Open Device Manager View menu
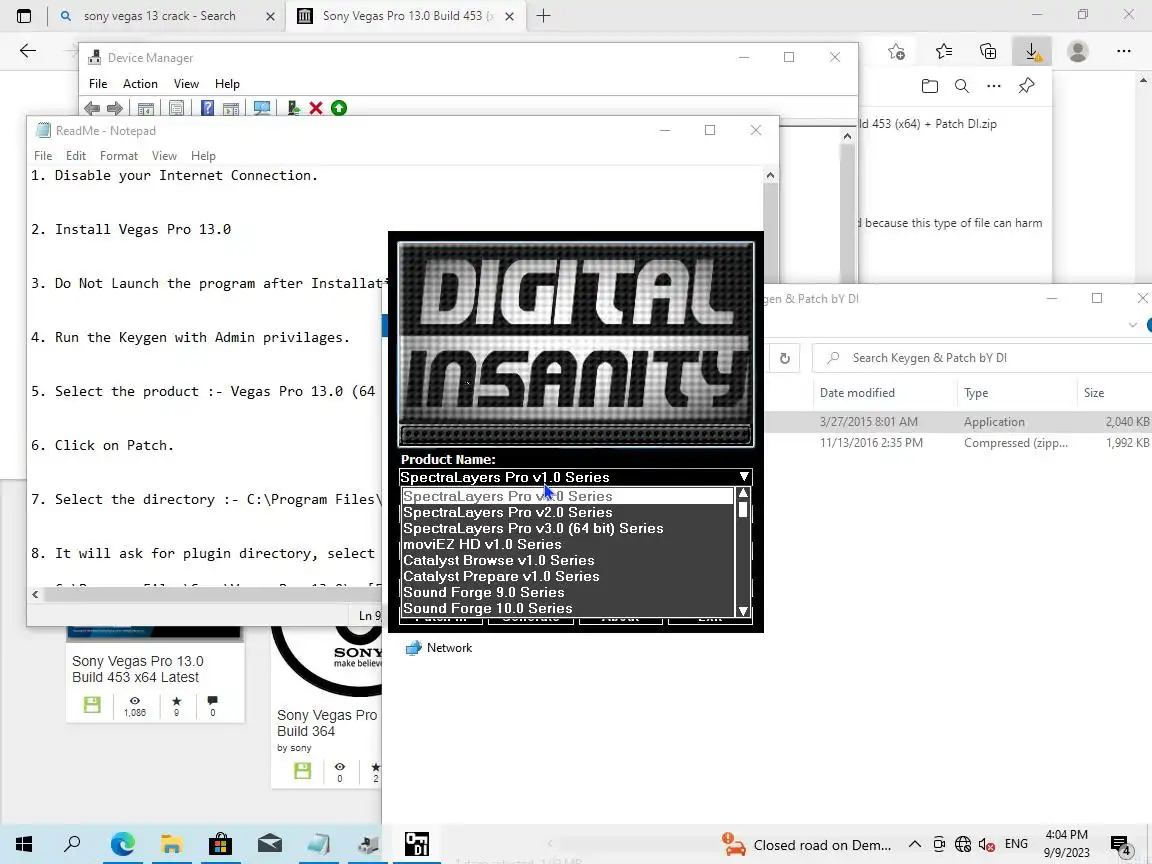Image resolution: width=1152 pixels, height=864 pixels. pos(187,84)
